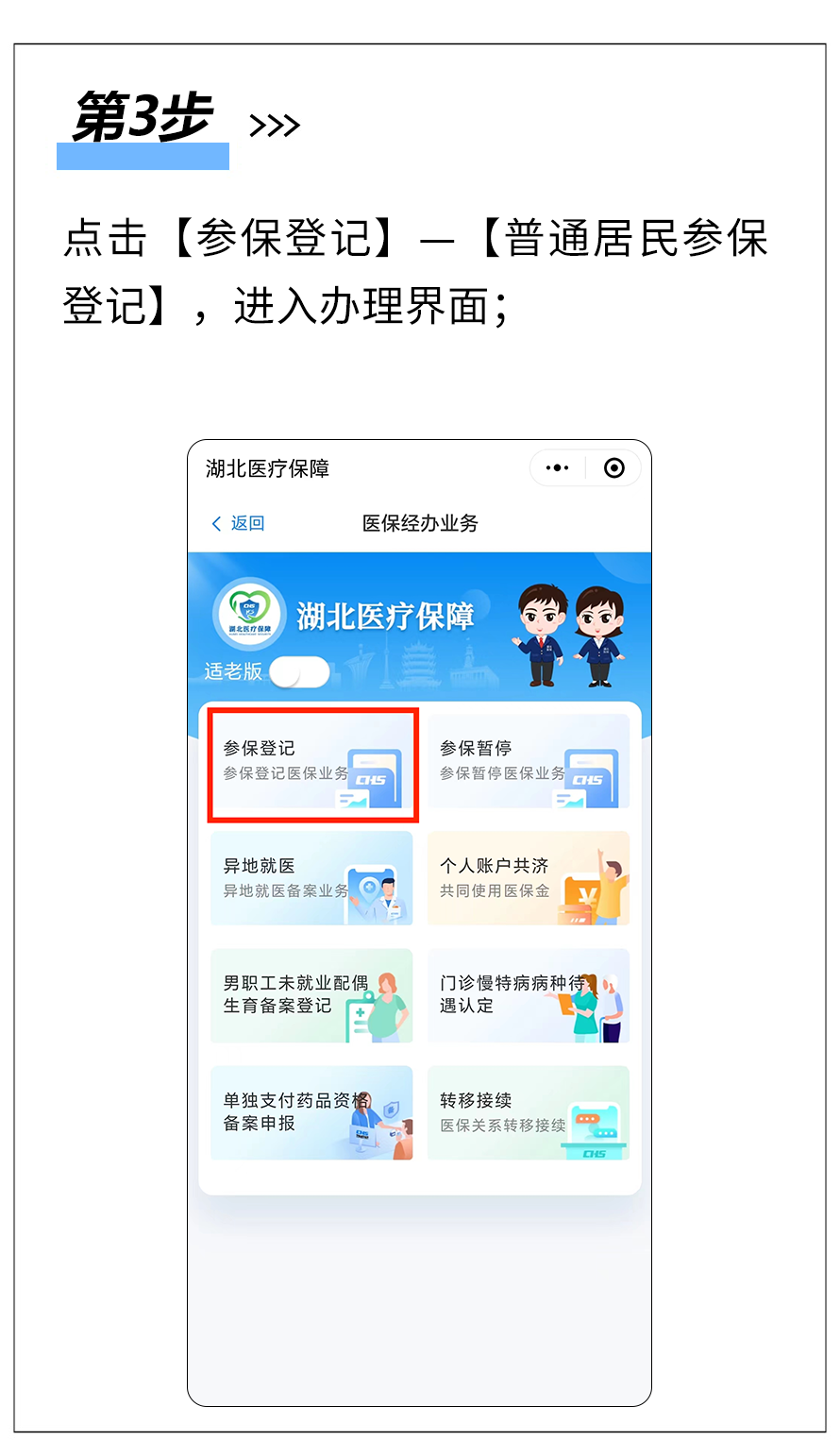The height and width of the screenshot is (1440, 840).
Task: Open 参保暂停 service card
Action: [x=529, y=761]
